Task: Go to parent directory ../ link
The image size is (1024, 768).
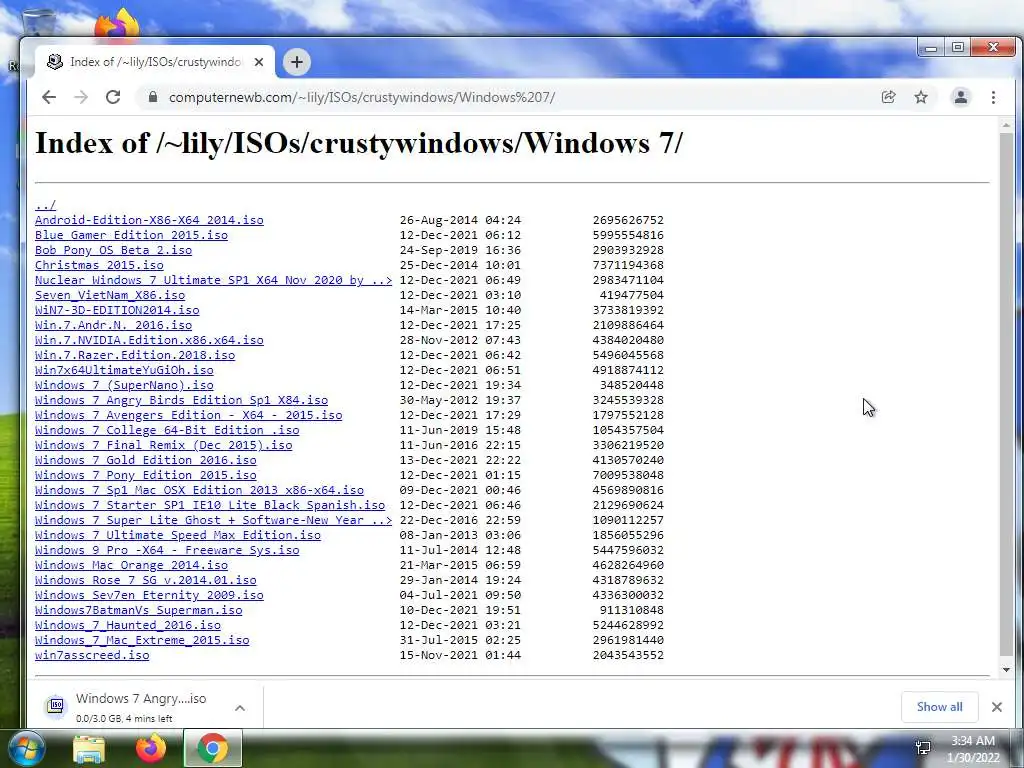Action: [46, 205]
